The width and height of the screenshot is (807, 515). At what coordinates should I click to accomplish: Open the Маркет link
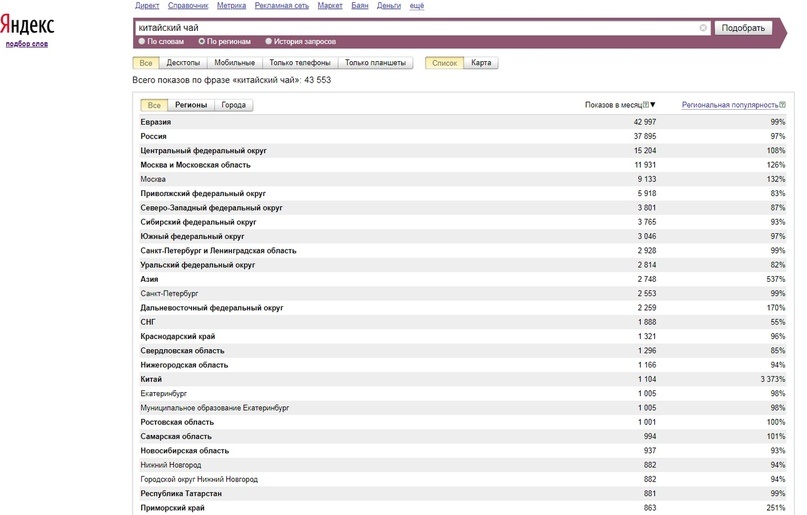coord(330,6)
